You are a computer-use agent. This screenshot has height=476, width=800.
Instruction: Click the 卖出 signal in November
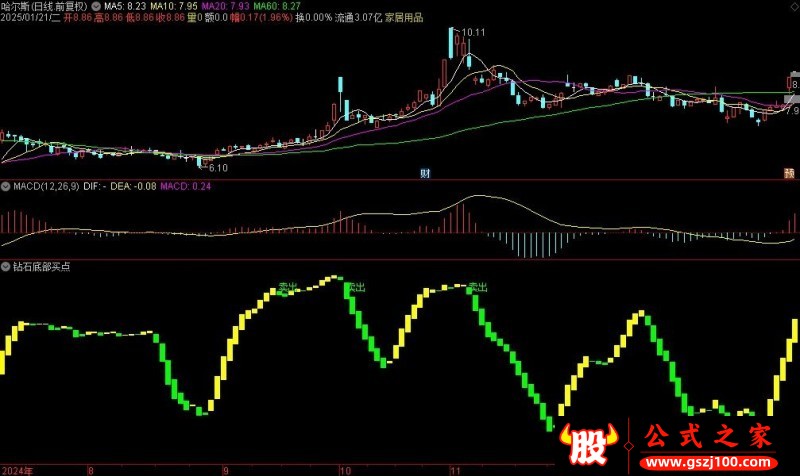click(x=478, y=287)
